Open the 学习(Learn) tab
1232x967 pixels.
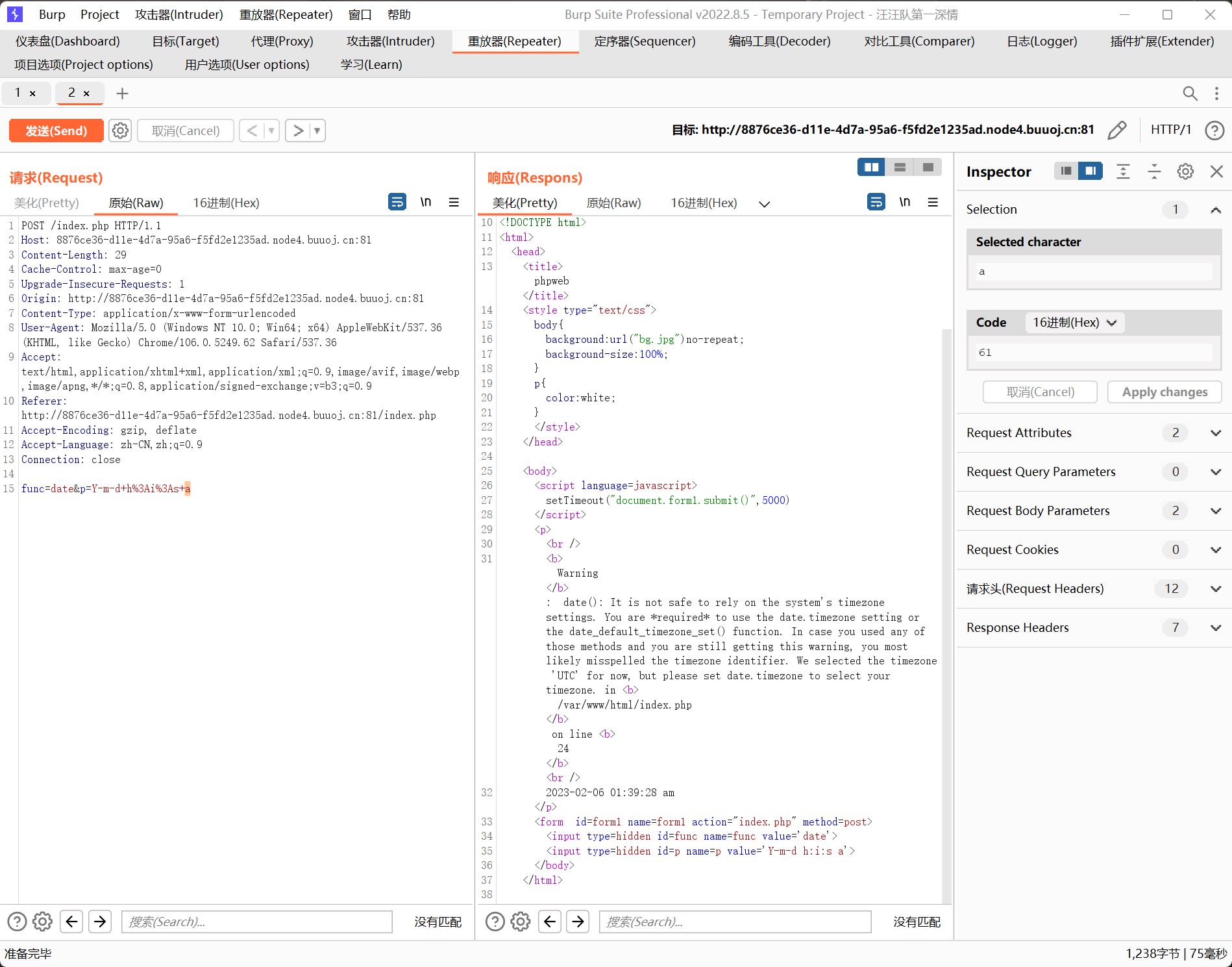(371, 64)
